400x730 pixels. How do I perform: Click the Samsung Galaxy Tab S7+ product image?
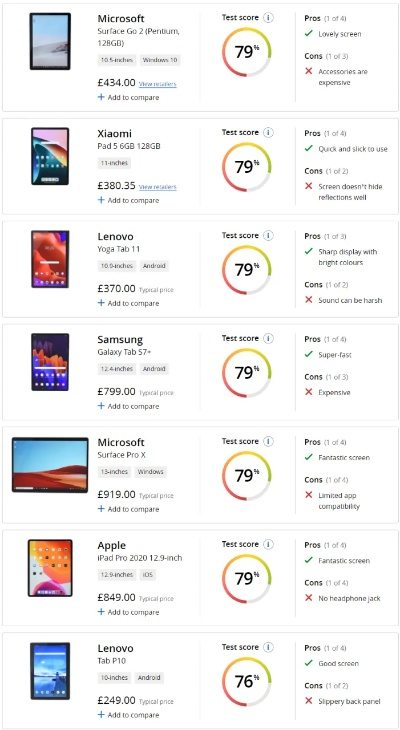pyautogui.click(x=50, y=362)
